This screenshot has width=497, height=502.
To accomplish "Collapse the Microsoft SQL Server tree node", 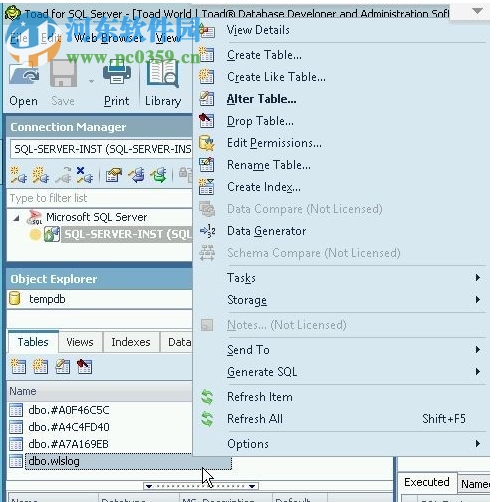I will coord(16,218).
